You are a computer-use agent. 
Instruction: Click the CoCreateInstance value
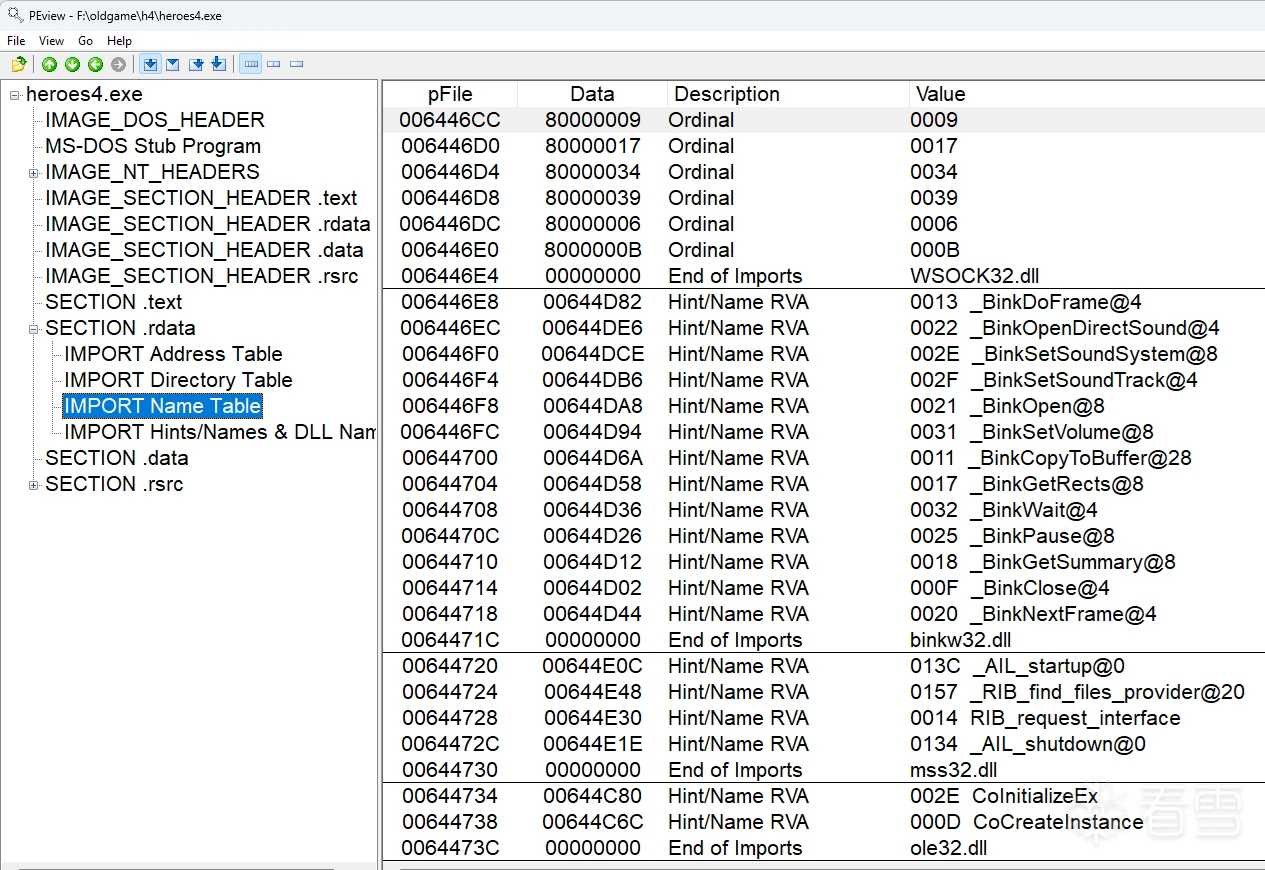coord(1027,822)
